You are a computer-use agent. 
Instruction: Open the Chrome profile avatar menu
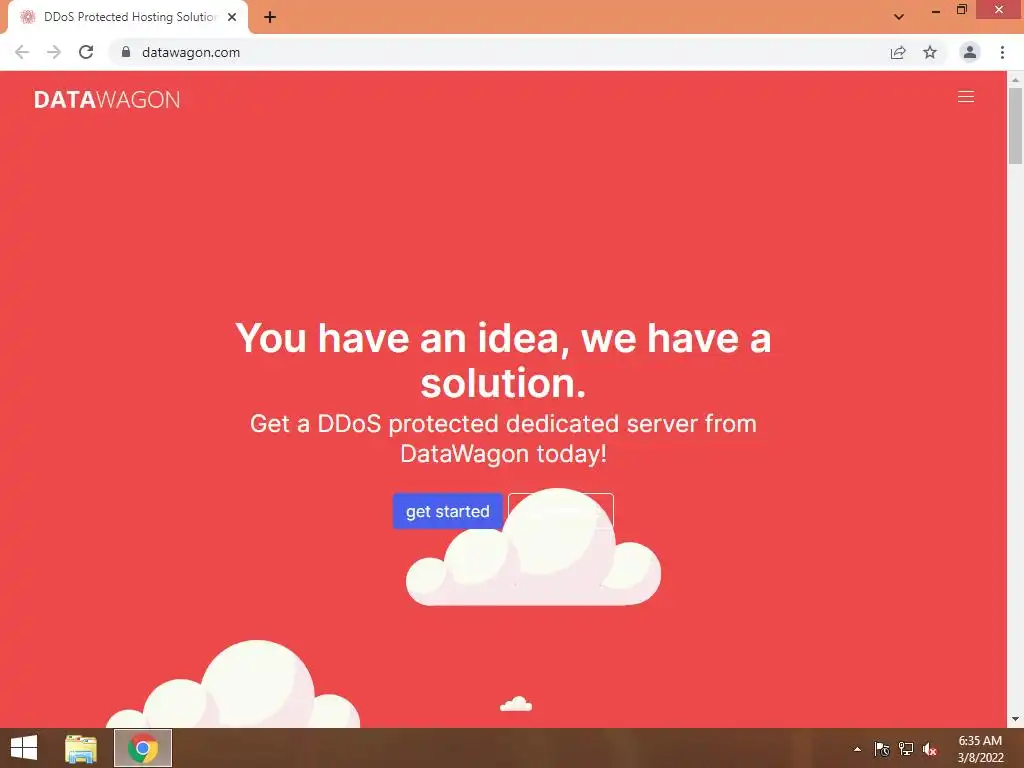[x=970, y=52]
